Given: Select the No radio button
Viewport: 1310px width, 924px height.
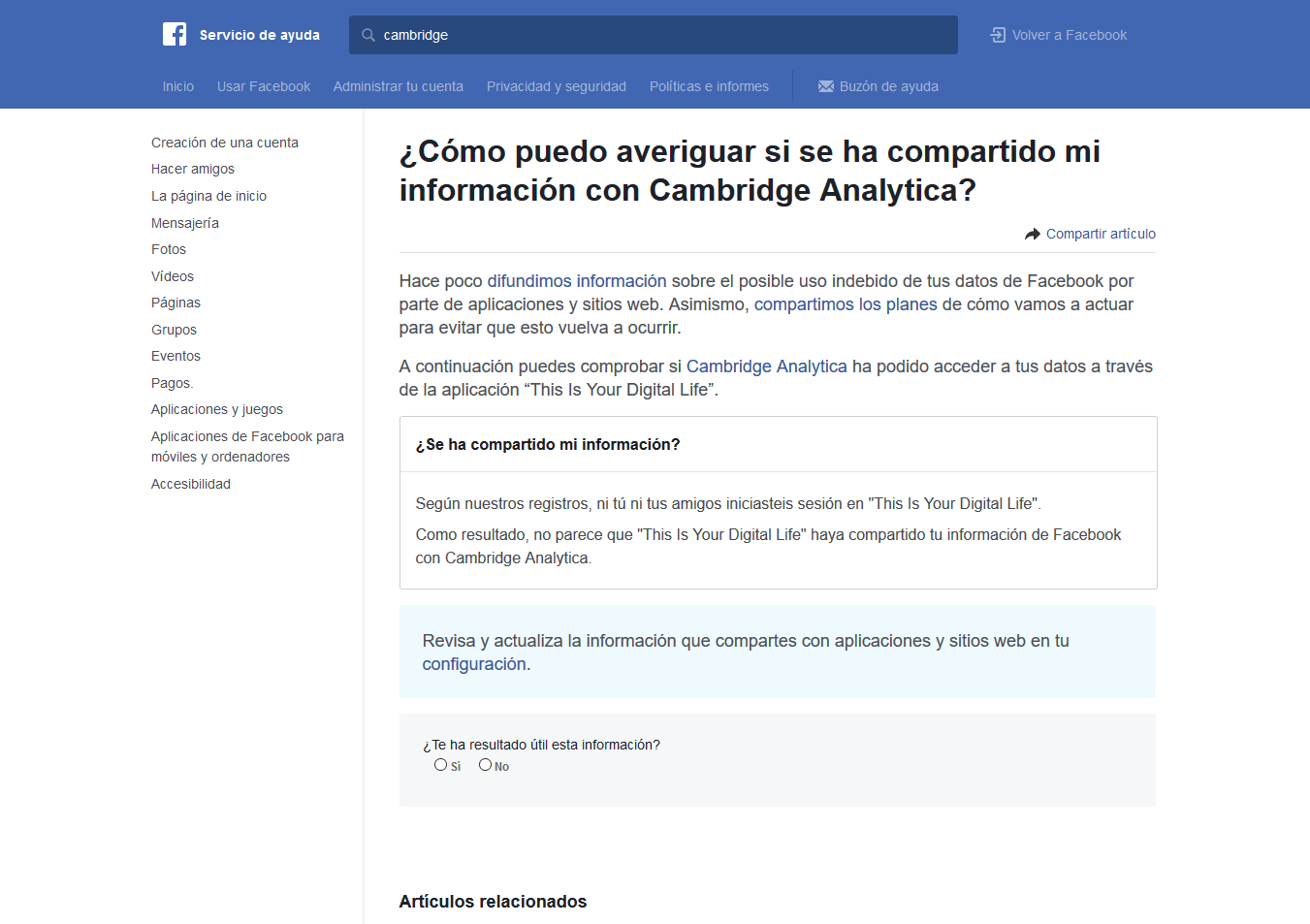Looking at the screenshot, I should 485,764.
